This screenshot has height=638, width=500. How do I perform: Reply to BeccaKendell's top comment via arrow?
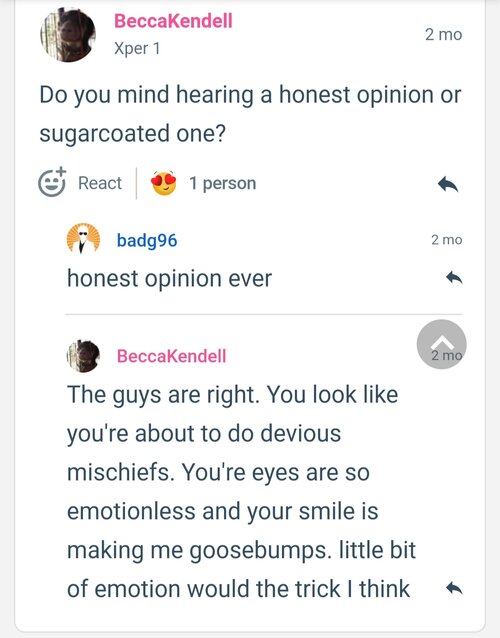[x=448, y=184]
